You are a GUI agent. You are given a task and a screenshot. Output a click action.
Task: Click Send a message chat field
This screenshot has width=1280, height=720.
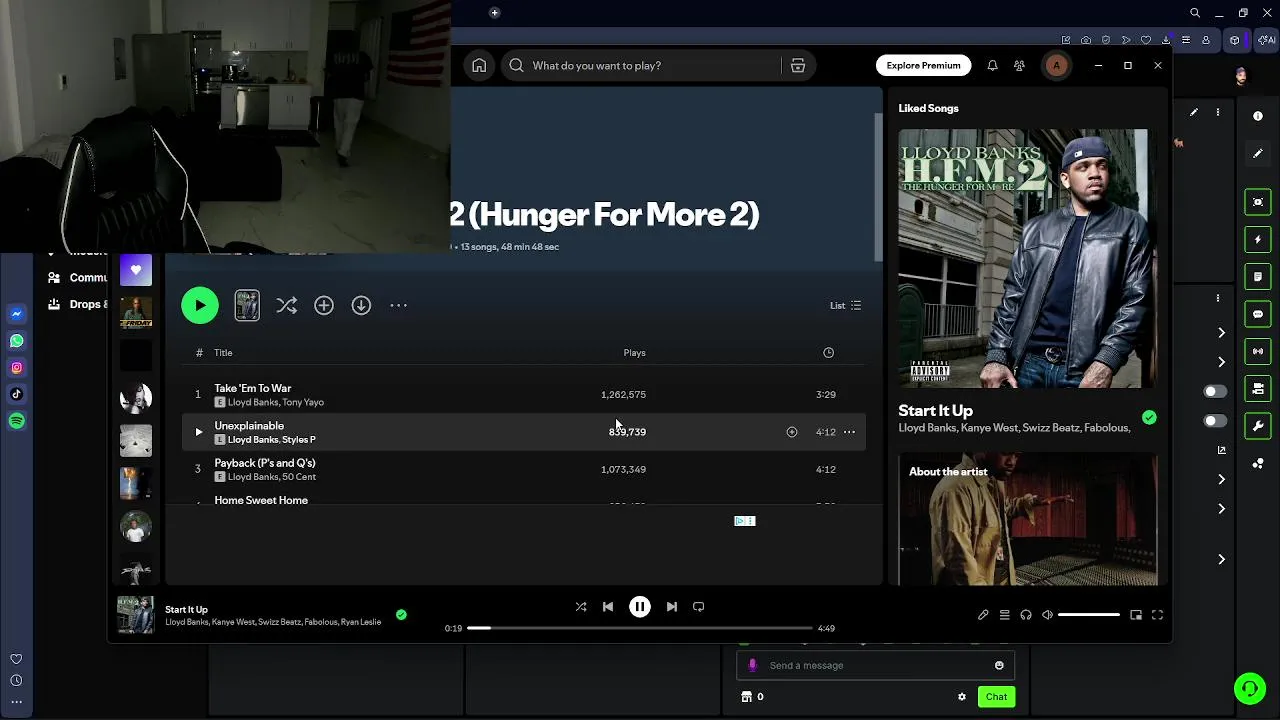point(875,665)
